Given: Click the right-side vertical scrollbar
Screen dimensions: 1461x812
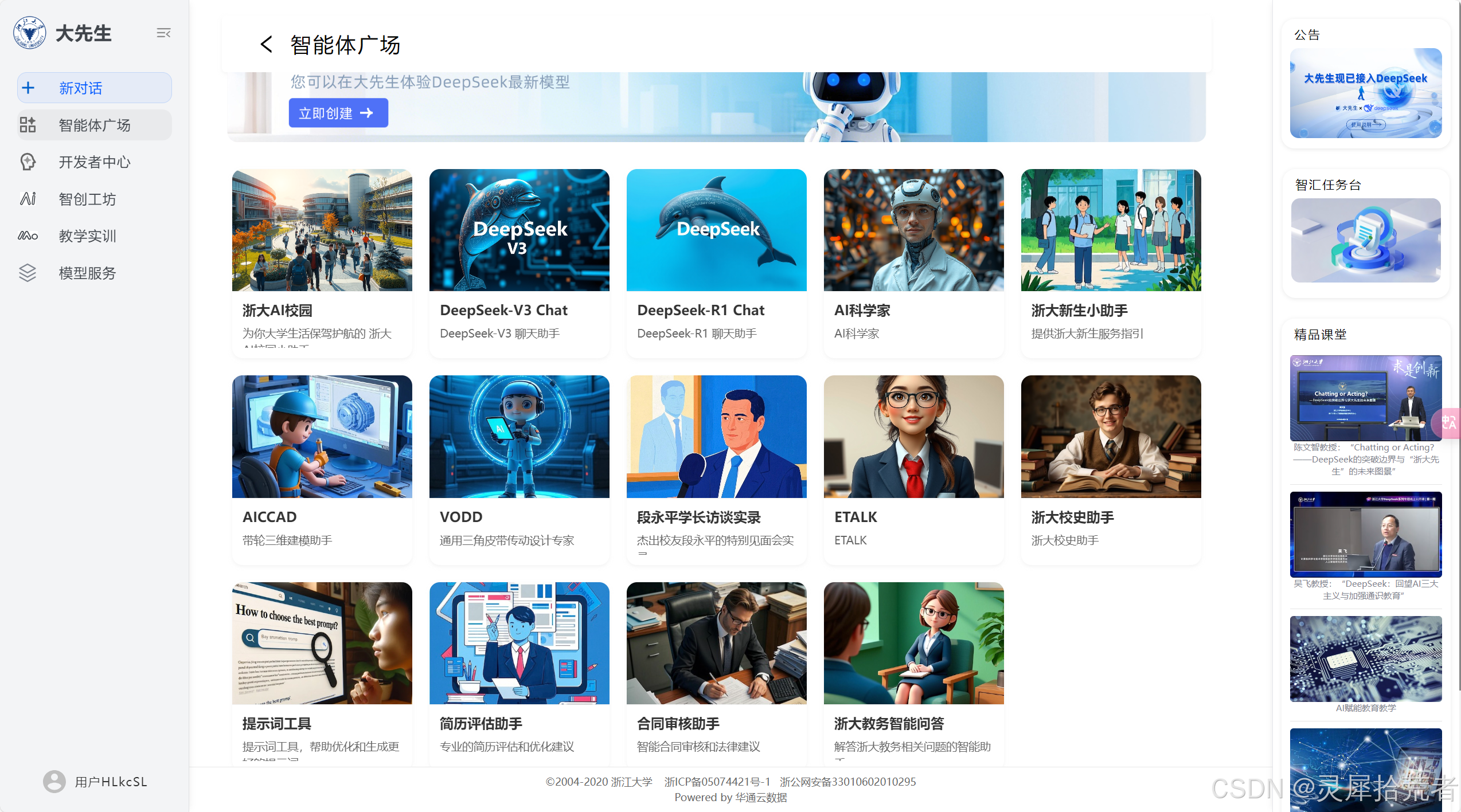Looking at the screenshot, I should [1459, 344].
